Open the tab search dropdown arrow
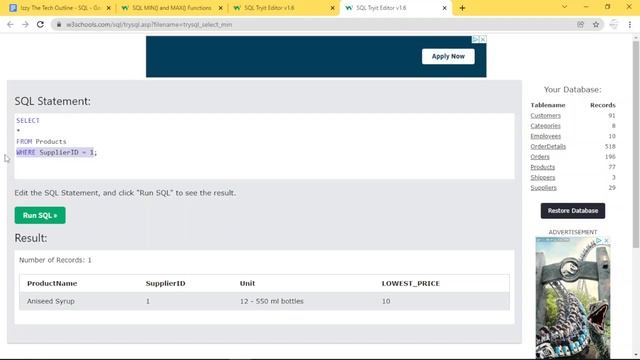Image resolution: width=640 pixels, height=360 pixels. coord(564,7)
